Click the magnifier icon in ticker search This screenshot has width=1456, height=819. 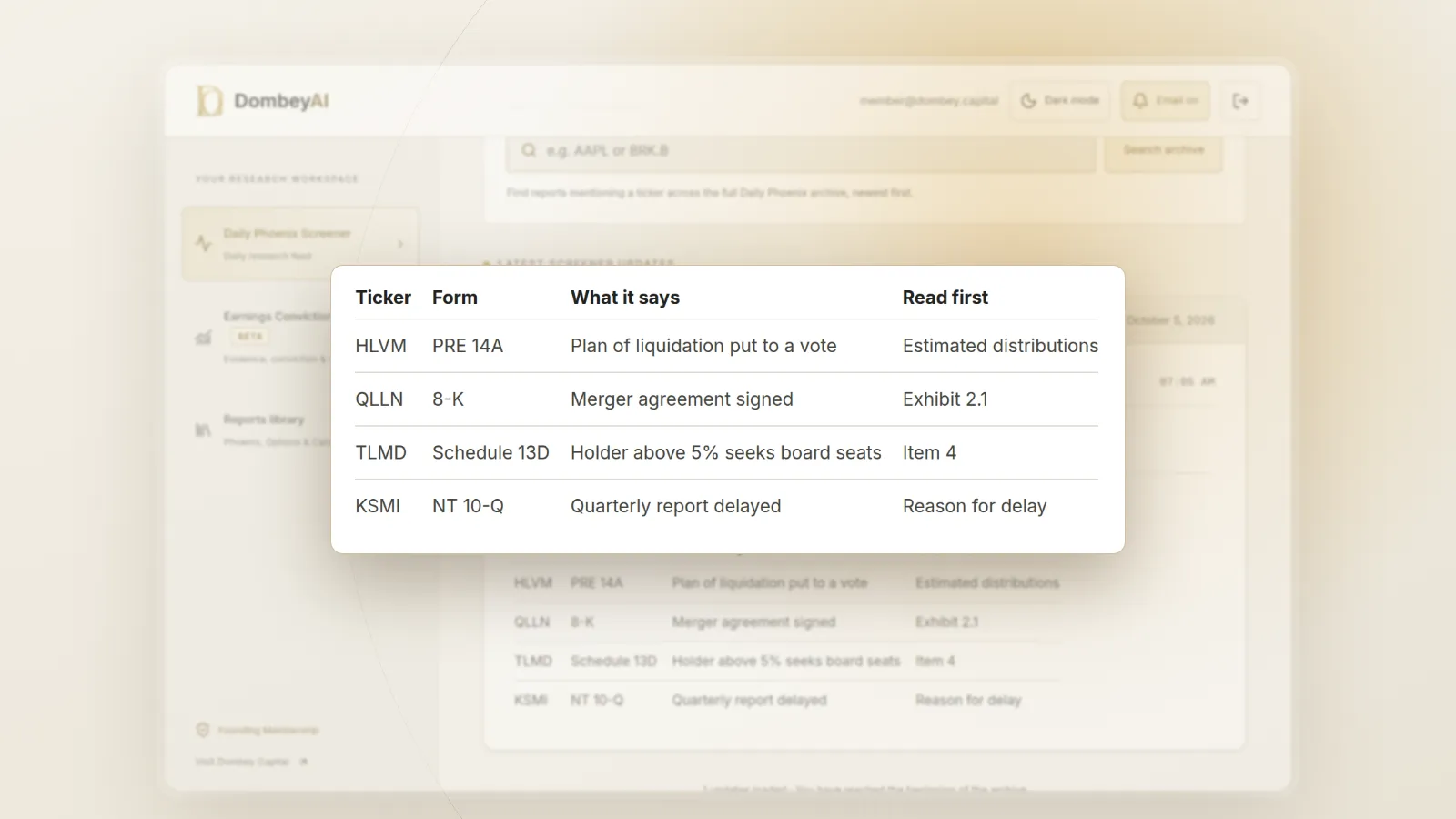point(529,150)
